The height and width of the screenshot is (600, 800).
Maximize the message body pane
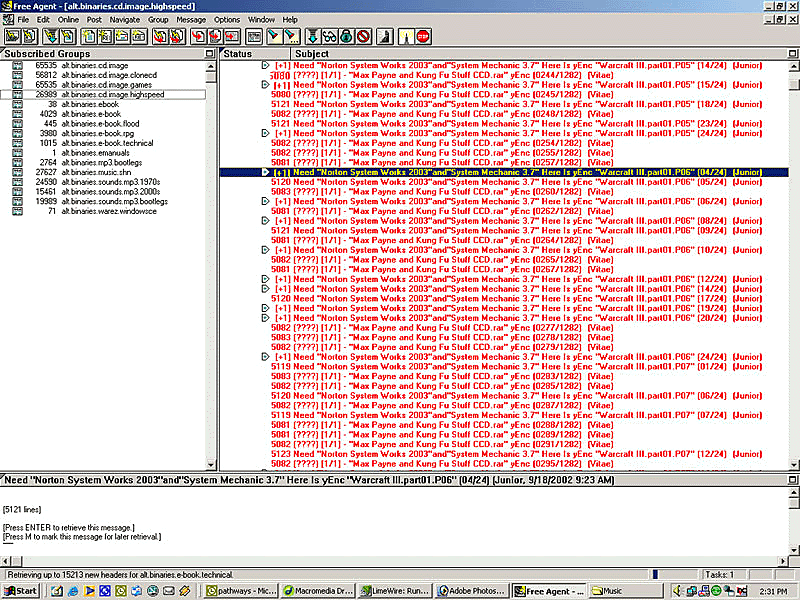tap(793, 480)
